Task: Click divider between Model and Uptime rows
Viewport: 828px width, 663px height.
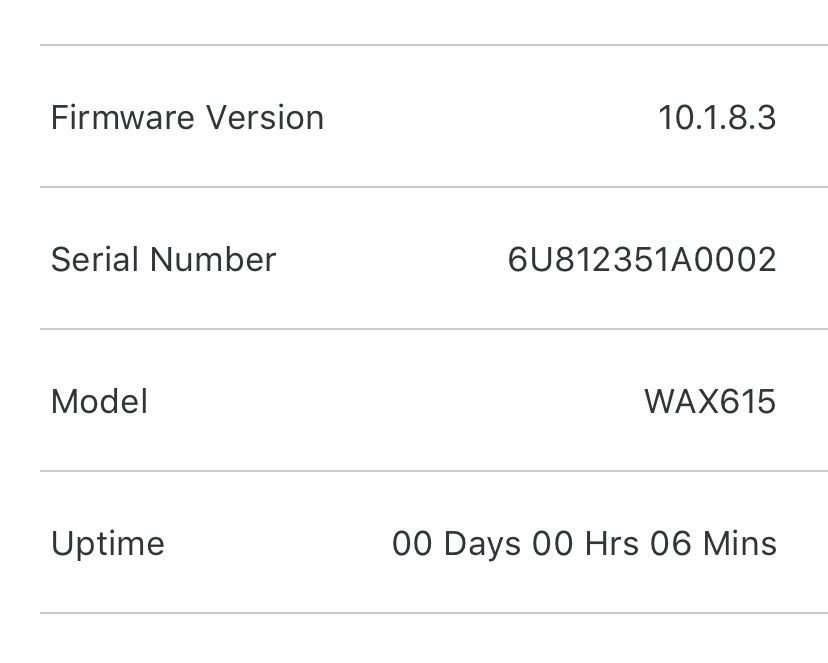Action: (434, 471)
